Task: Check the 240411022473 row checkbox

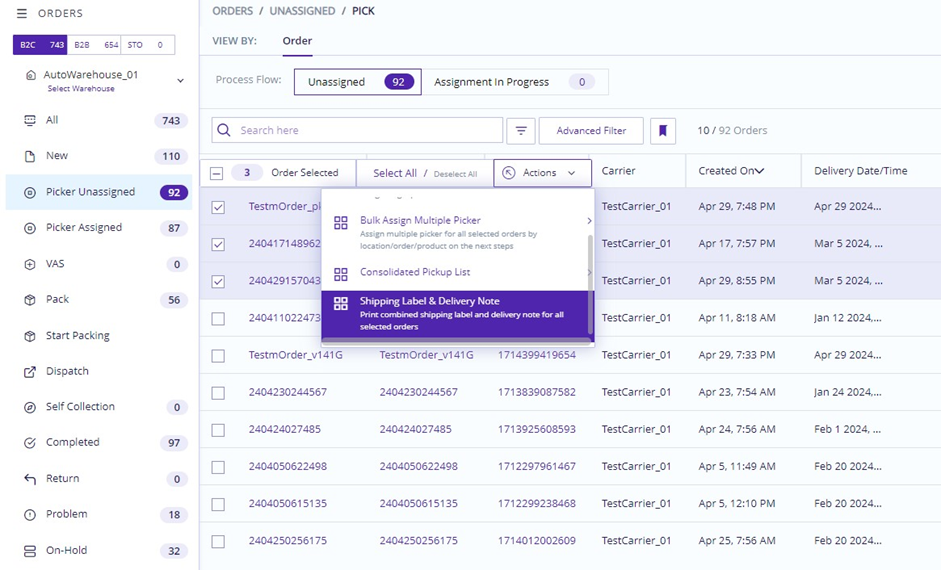Action: pos(218,319)
